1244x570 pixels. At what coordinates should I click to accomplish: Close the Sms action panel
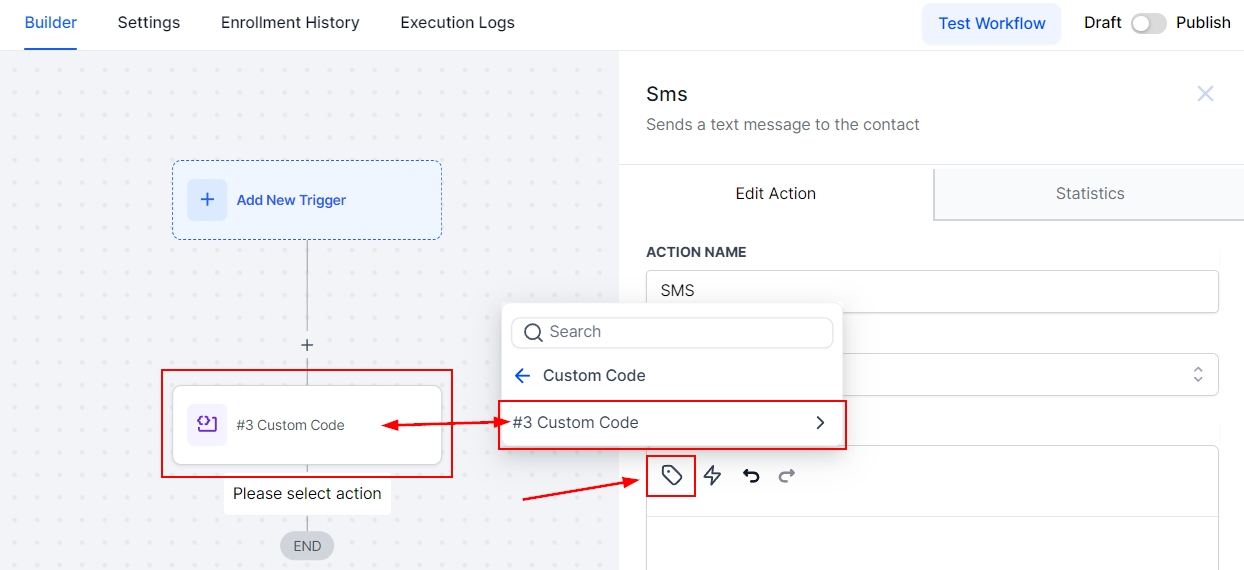pyautogui.click(x=1205, y=94)
